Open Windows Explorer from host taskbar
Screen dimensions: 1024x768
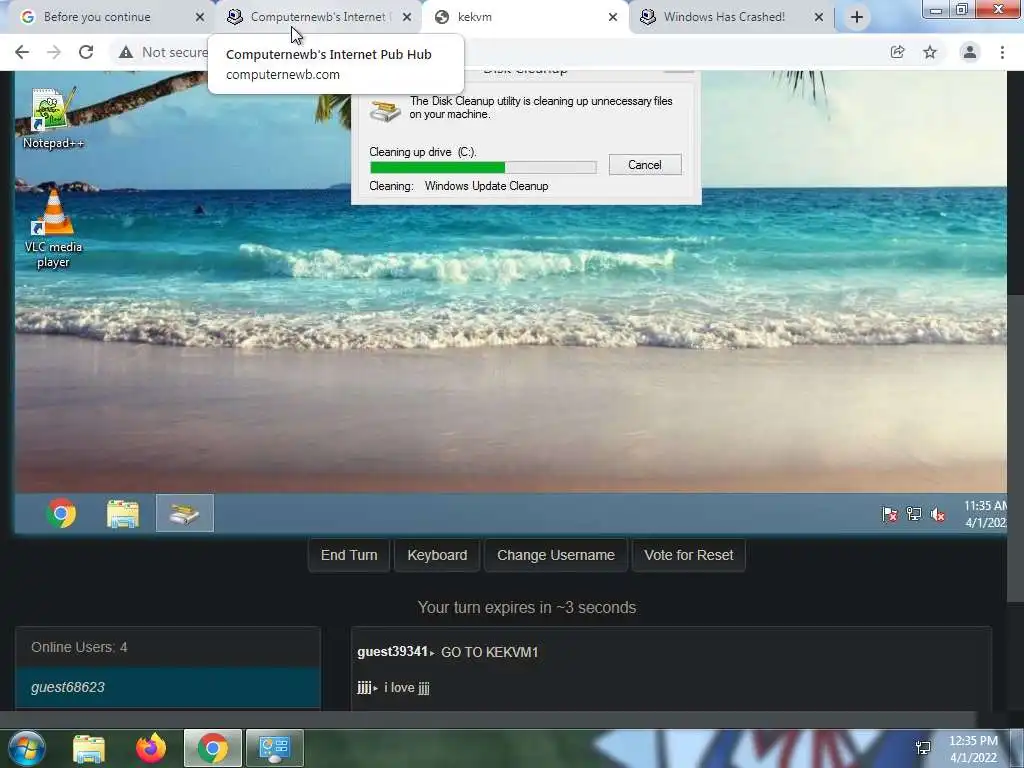click(89, 748)
